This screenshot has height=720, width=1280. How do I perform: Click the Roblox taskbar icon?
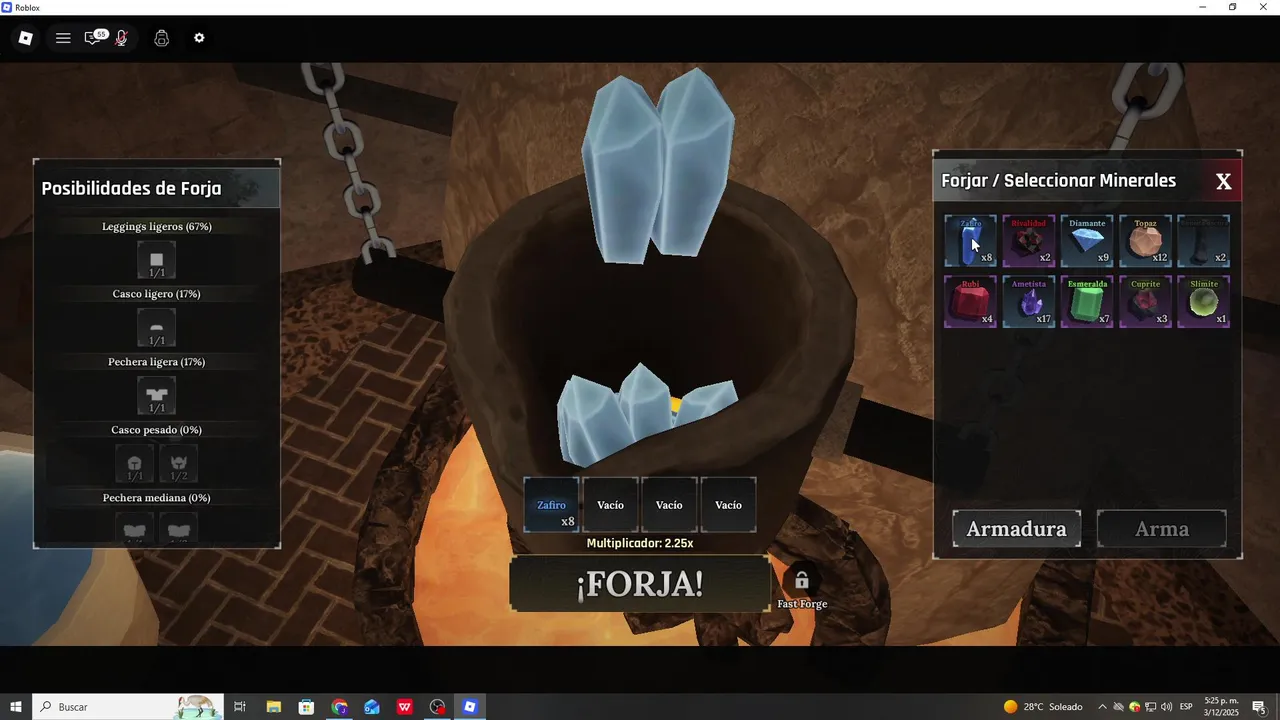470,707
